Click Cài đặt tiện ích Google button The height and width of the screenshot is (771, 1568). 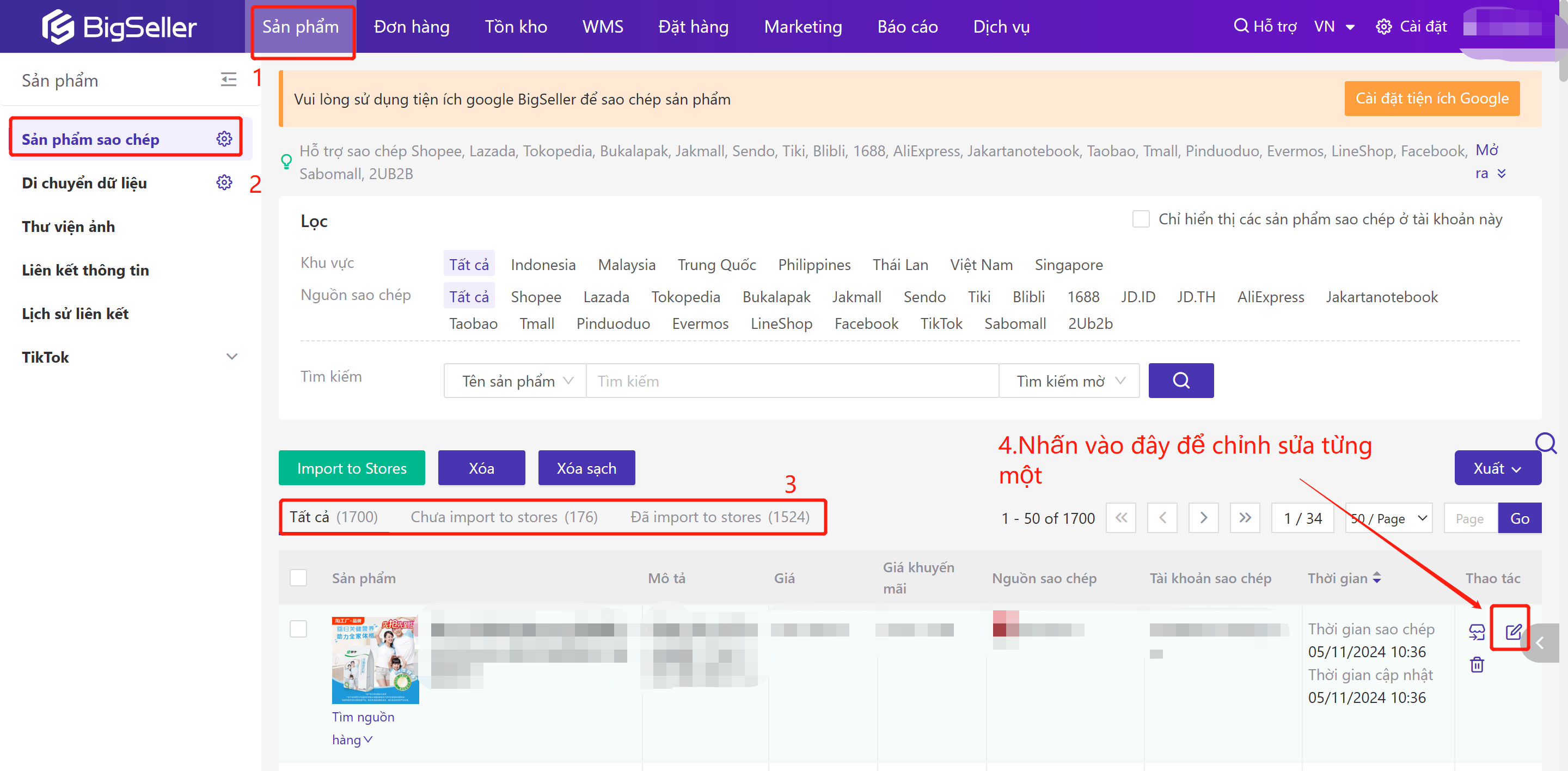click(x=1432, y=99)
